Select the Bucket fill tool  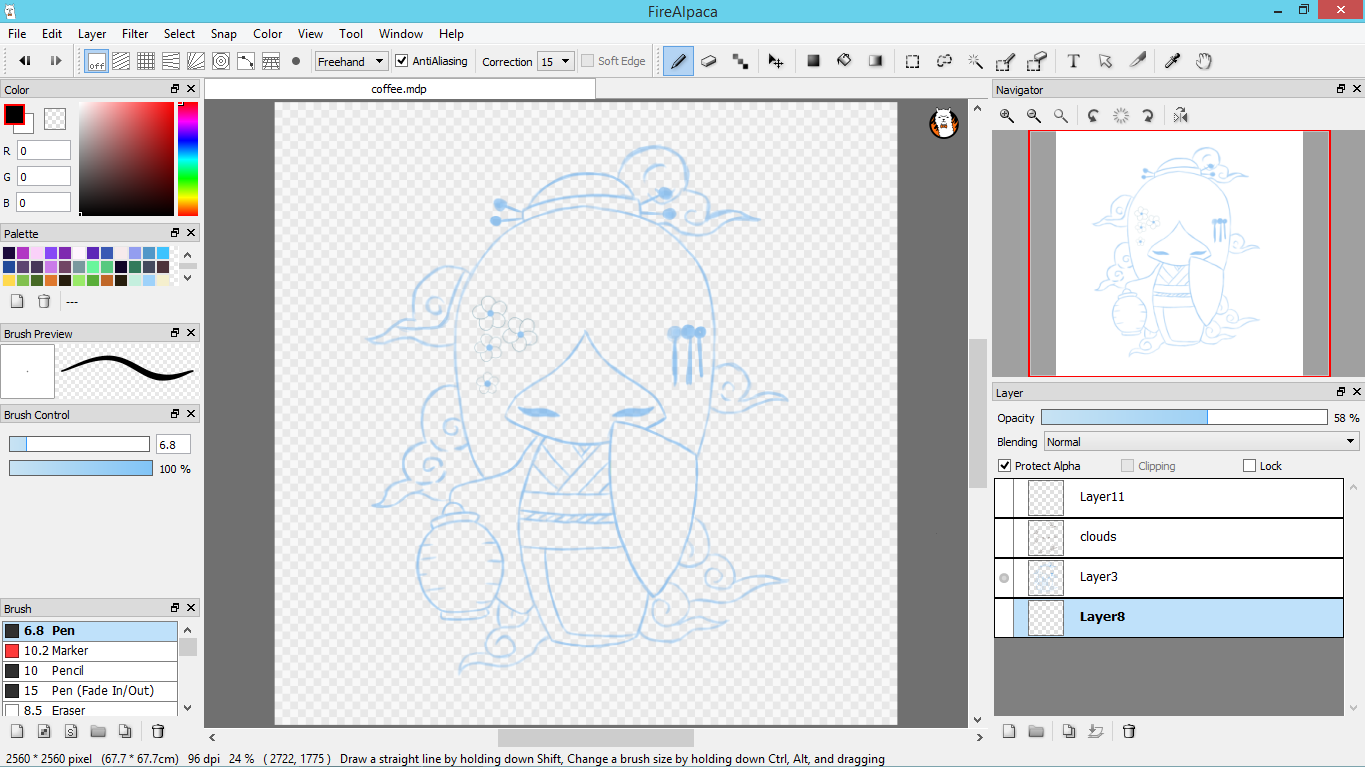(x=844, y=61)
